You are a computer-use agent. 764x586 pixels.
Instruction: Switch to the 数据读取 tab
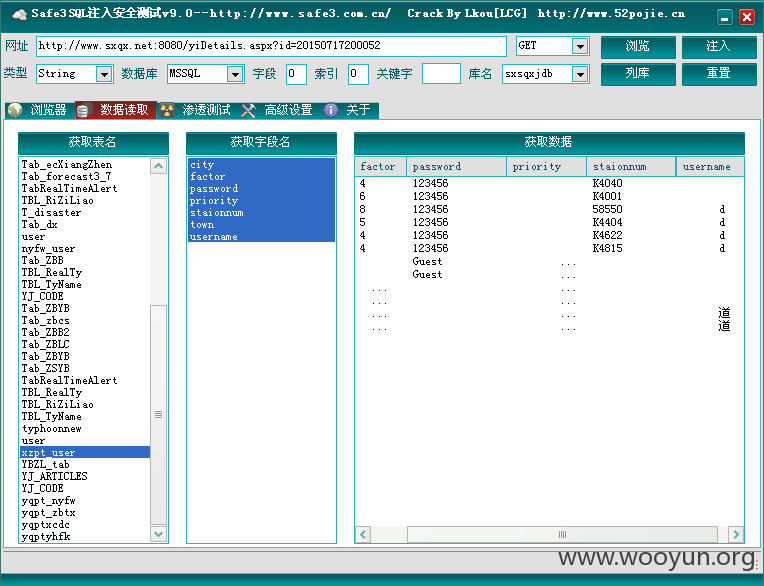point(116,110)
